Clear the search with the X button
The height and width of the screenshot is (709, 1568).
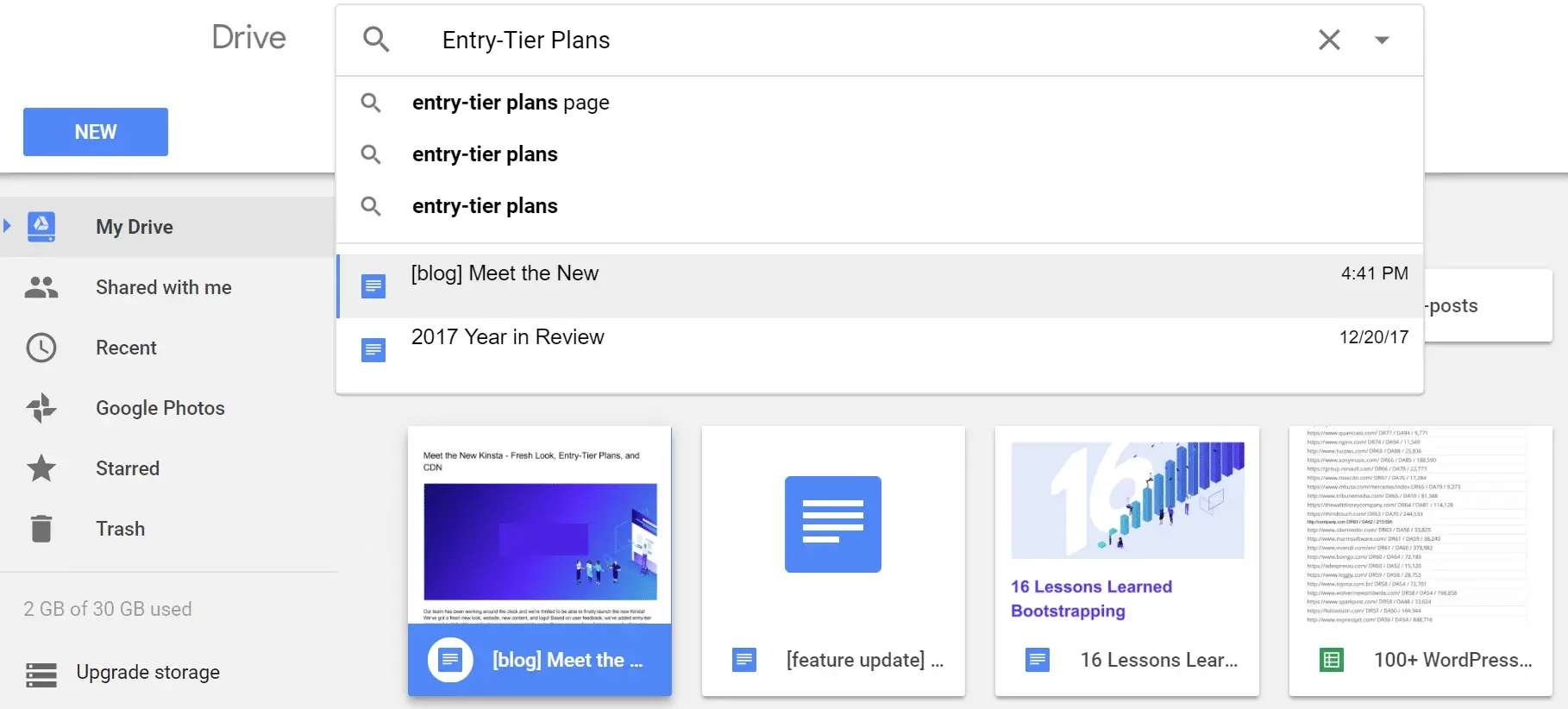pyautogui.click(x=1329, y=40)
